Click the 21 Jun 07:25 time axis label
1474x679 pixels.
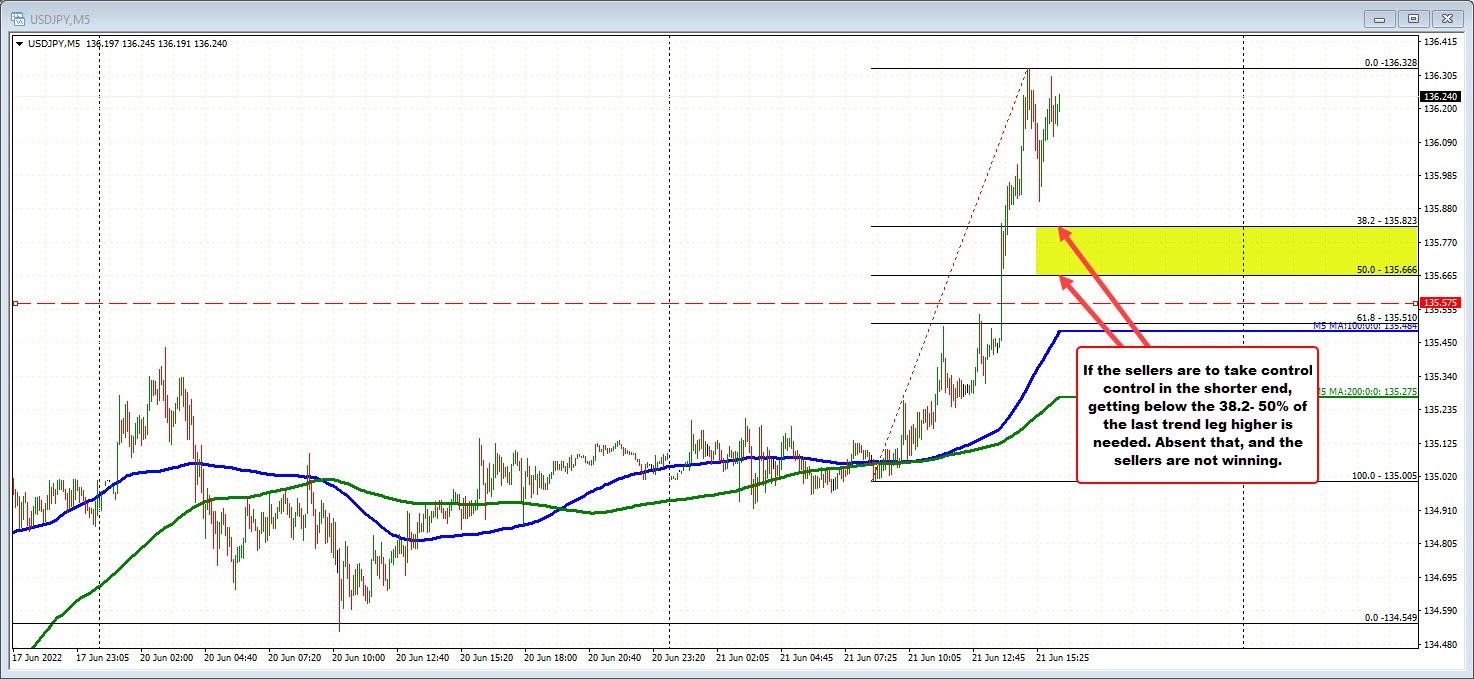872,659
